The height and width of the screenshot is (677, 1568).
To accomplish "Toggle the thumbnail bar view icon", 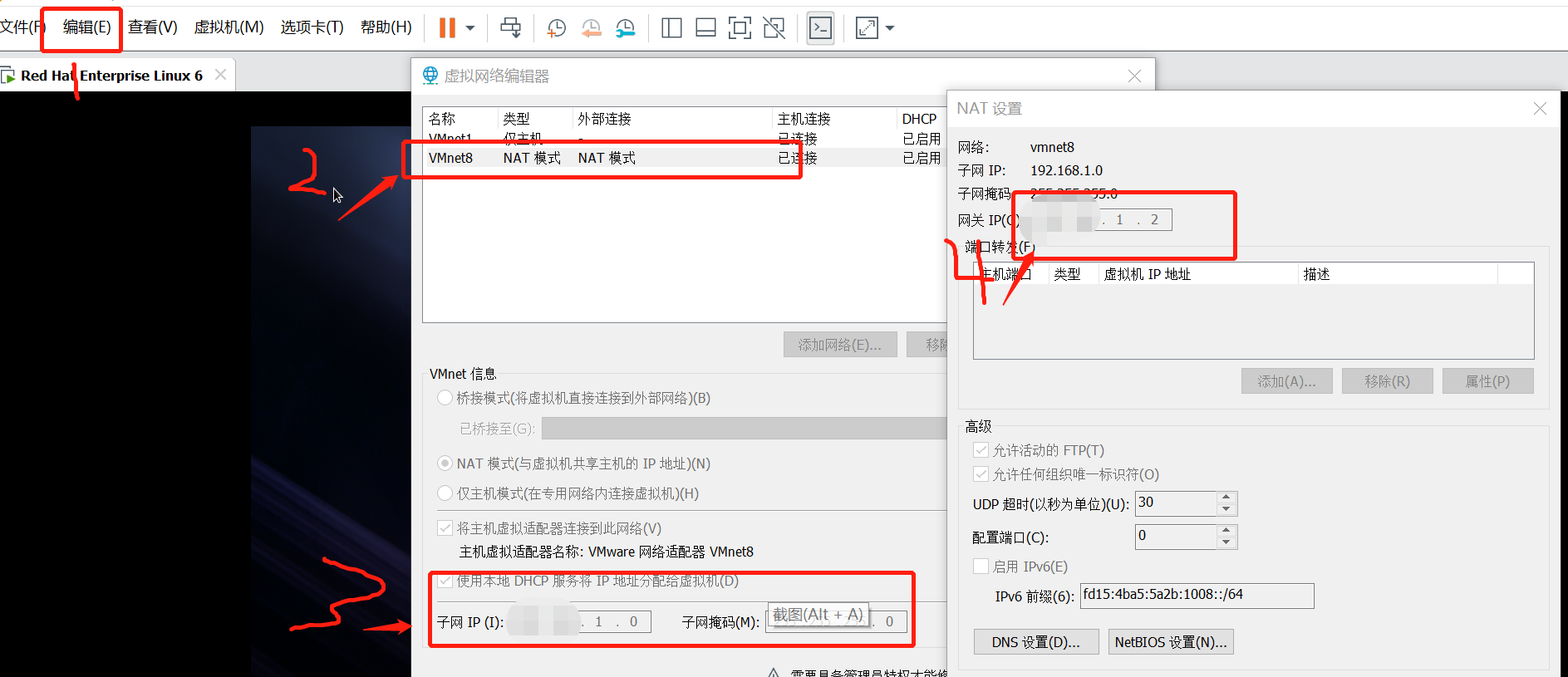I will [705, 27].
